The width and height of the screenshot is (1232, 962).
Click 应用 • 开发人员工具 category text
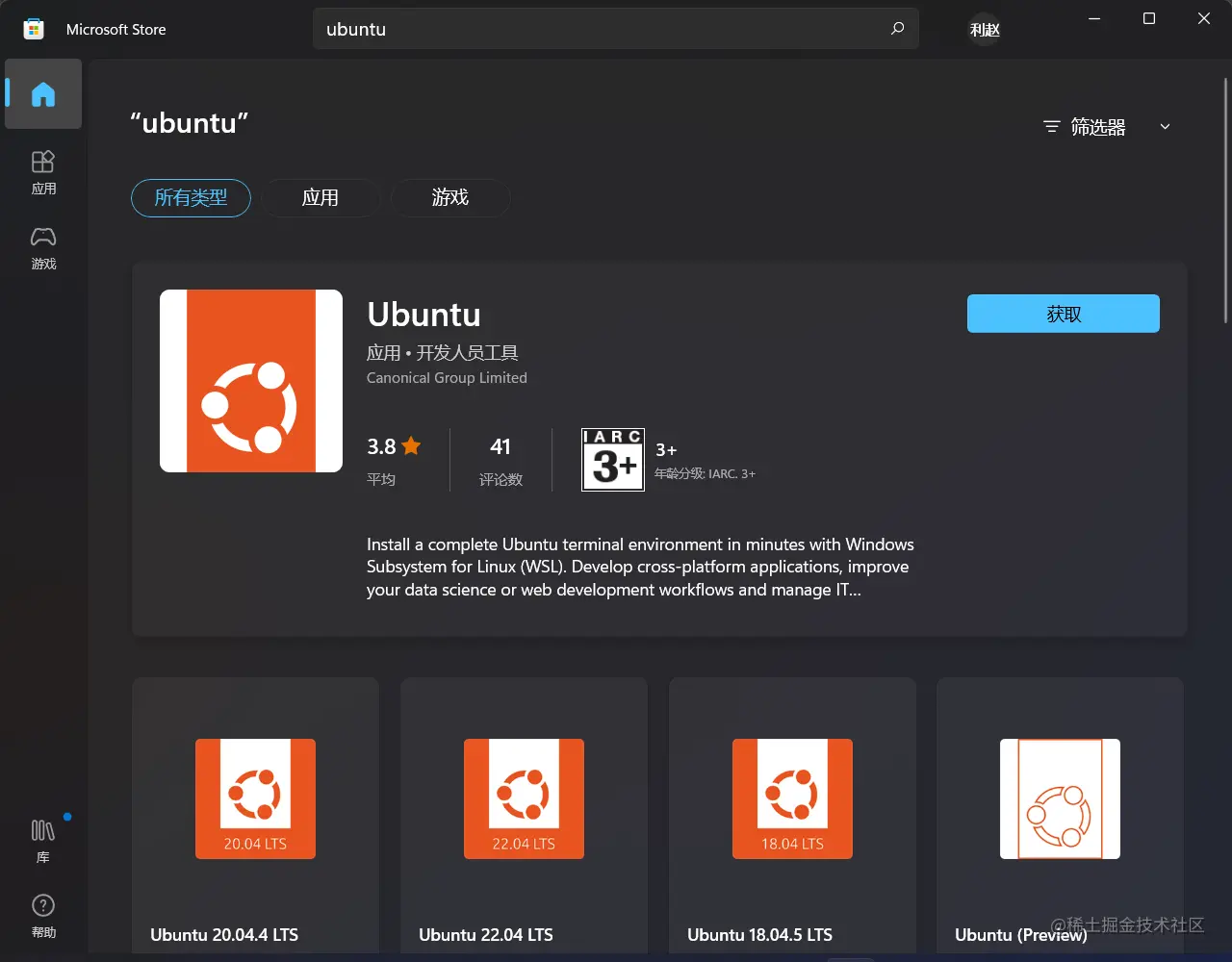pyautogui.click(x=443, y=353)
